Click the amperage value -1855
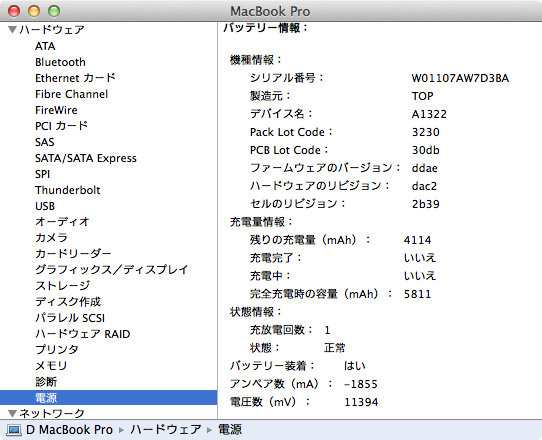Image resolution: width=542 pixels, height=440 pixels. [361, 384]
